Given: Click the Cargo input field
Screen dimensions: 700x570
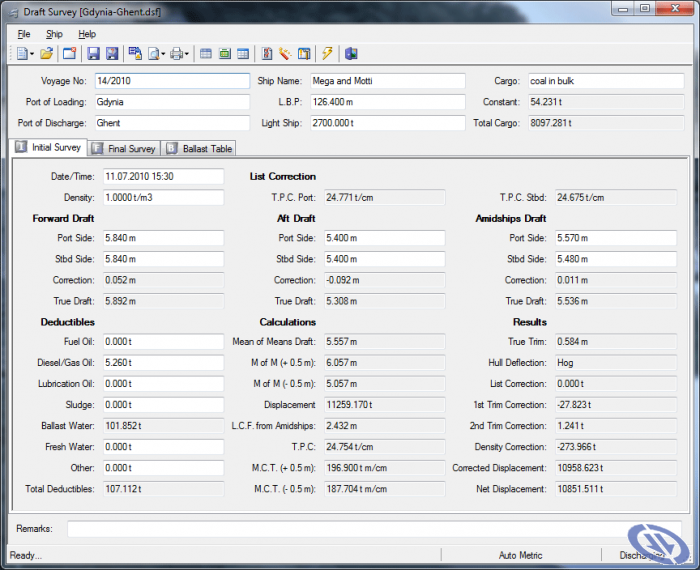Looking at the screenshot, I should point(606,81).
